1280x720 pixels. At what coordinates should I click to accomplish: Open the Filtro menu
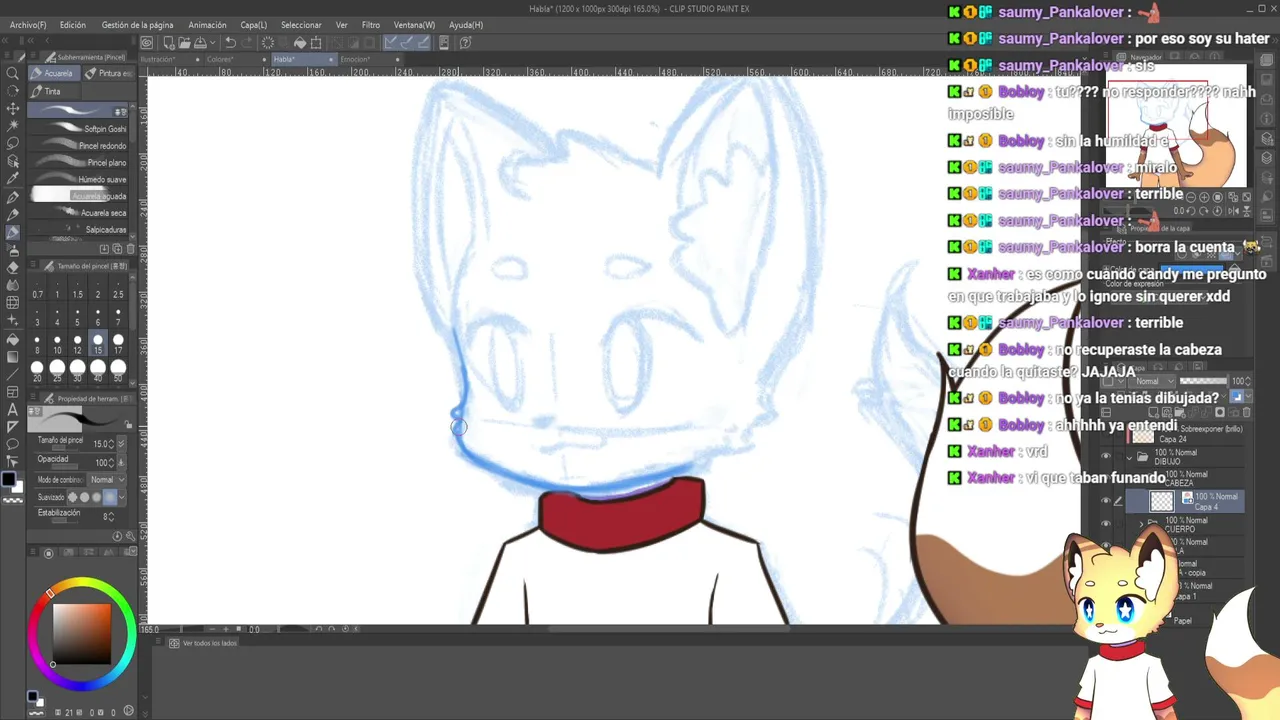coord(371,25)
